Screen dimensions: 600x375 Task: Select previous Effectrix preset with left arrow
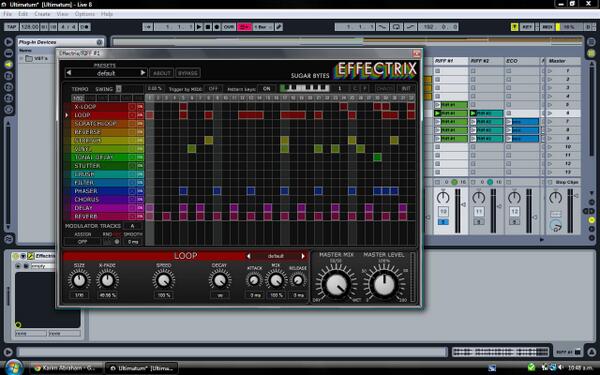pyautogui.click(x=69, y=73)
